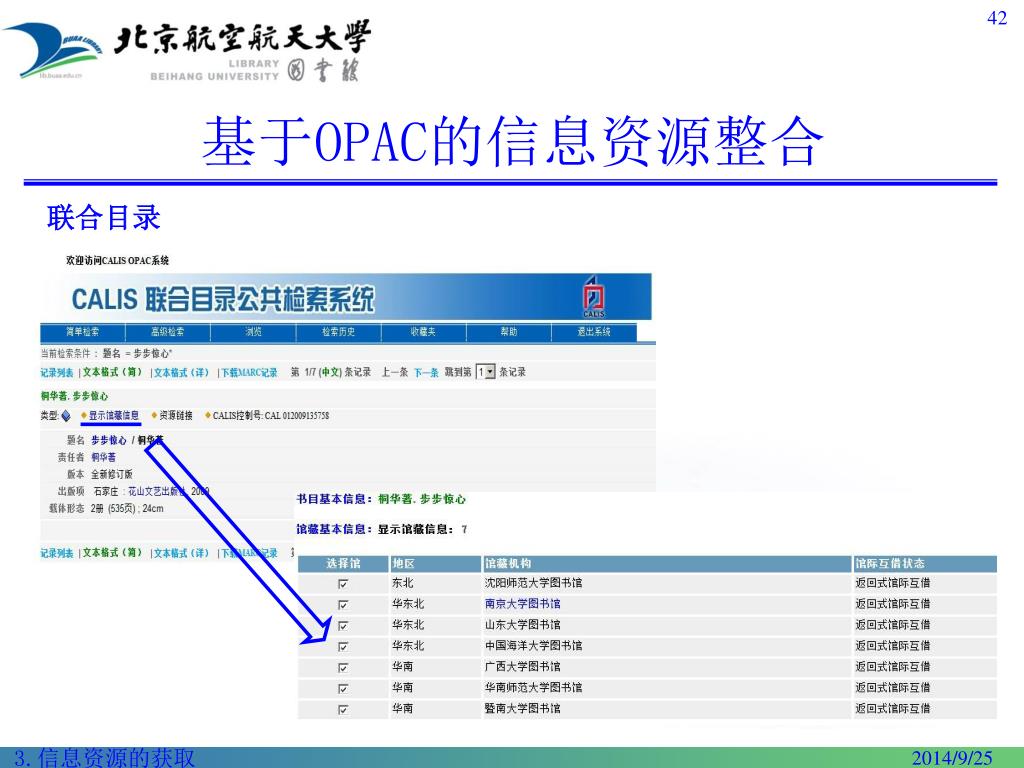Screen dimensions: 1024x768
Task: Uncheck 沈阳师范大学图书馆 checkbox
Action: 343,584
